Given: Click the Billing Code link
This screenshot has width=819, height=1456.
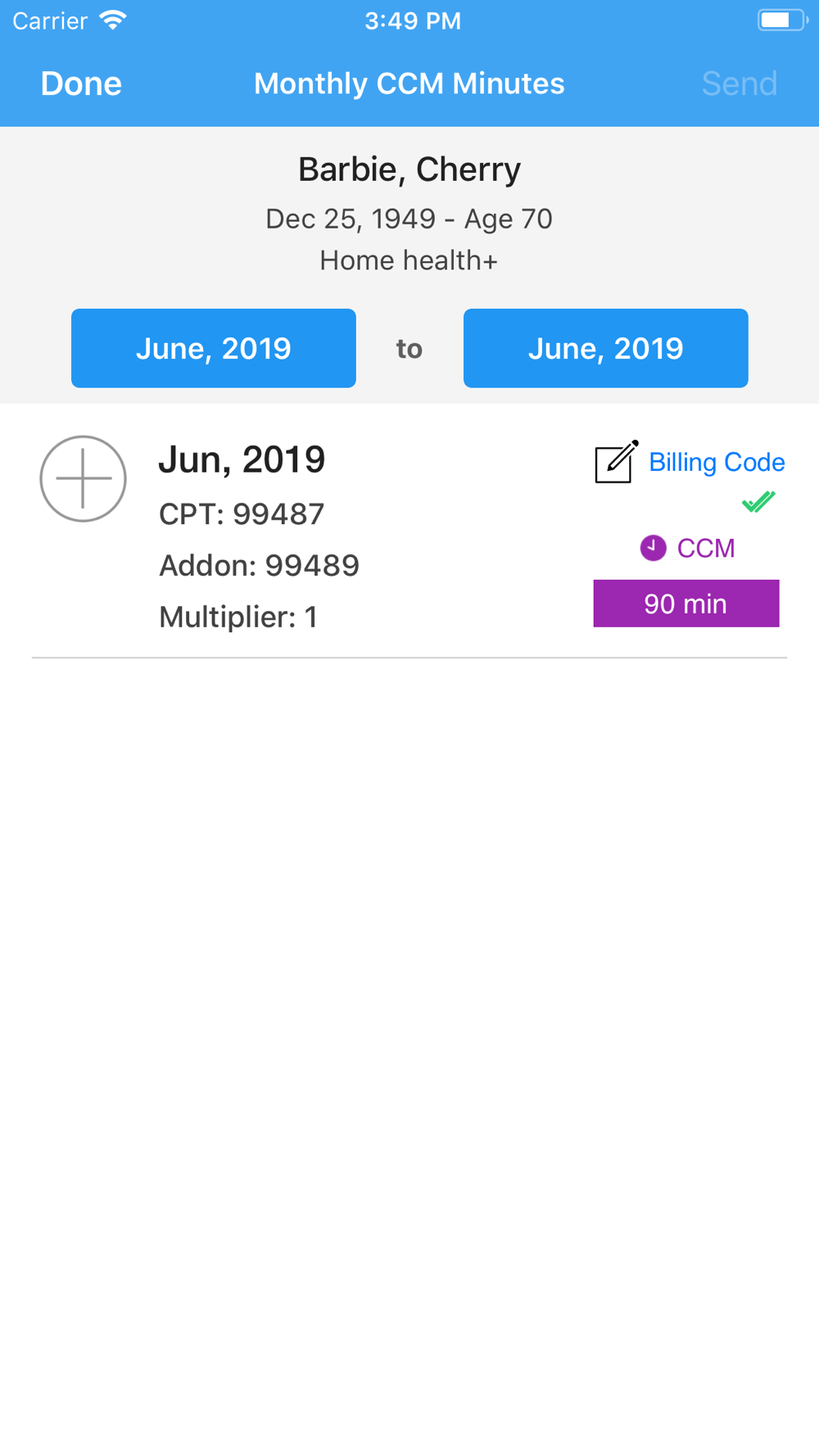Looking at the screenshot, I should point(717,462).
